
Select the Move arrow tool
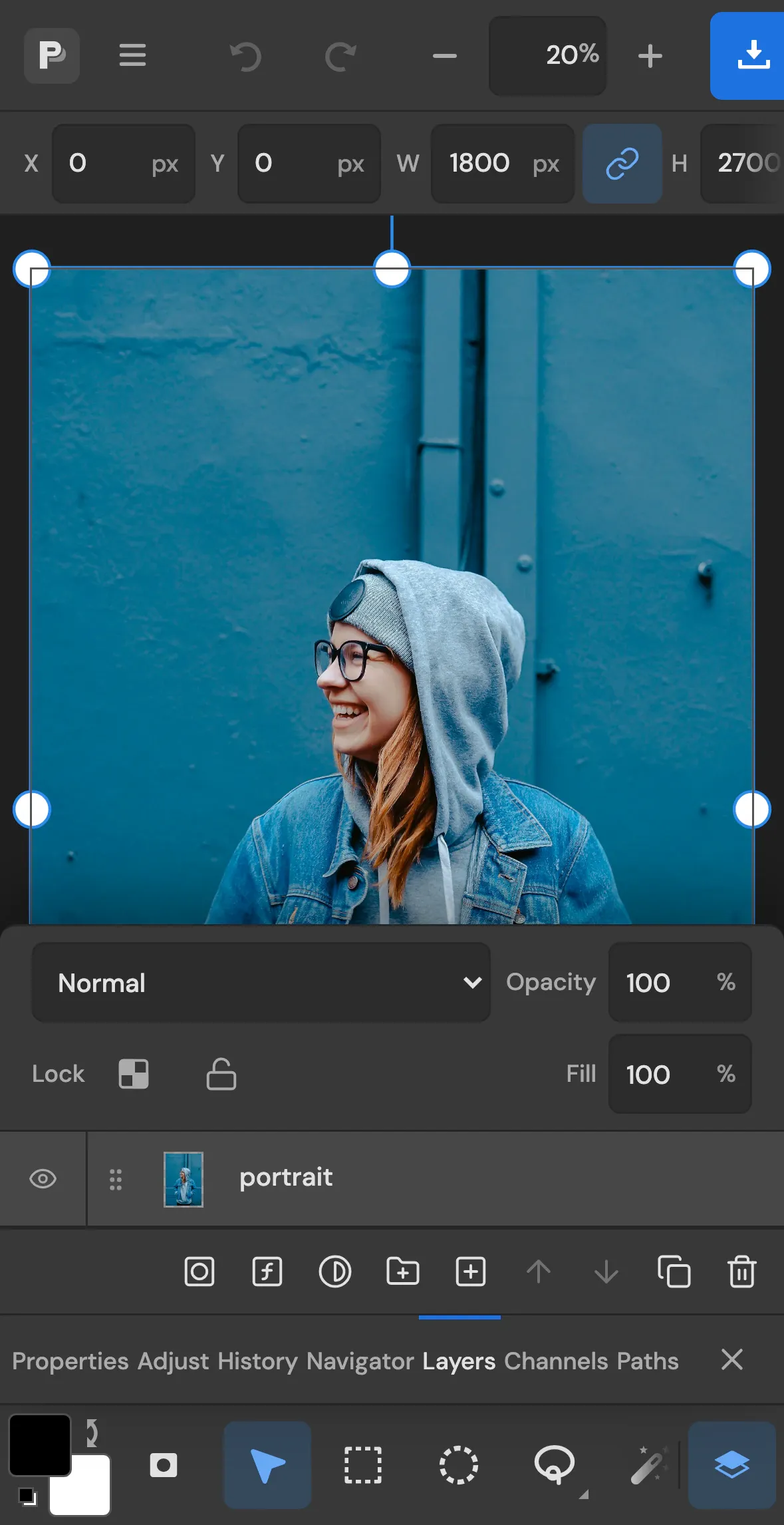coord(267,1465)
